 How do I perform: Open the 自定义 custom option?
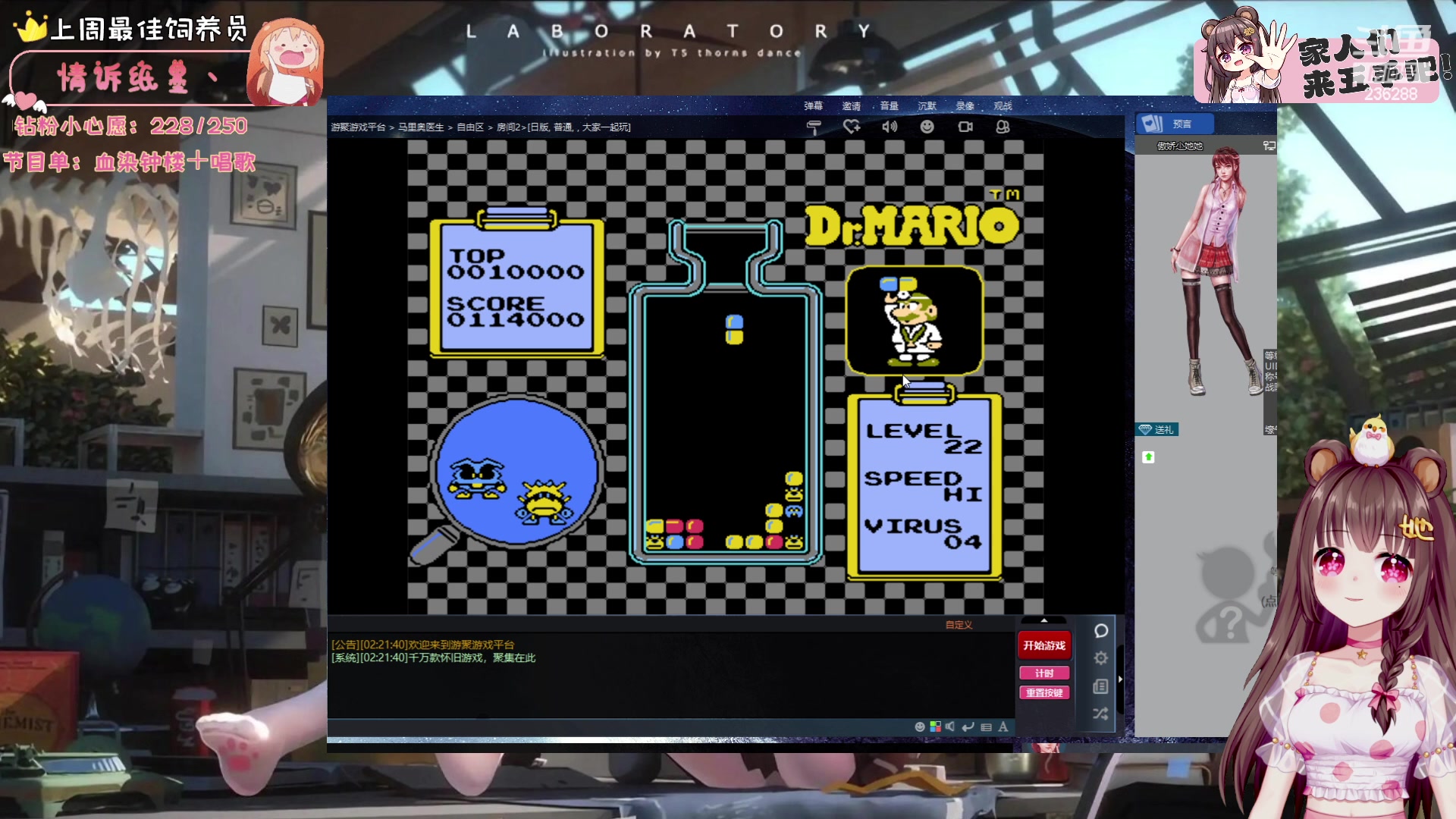(959, 625)
